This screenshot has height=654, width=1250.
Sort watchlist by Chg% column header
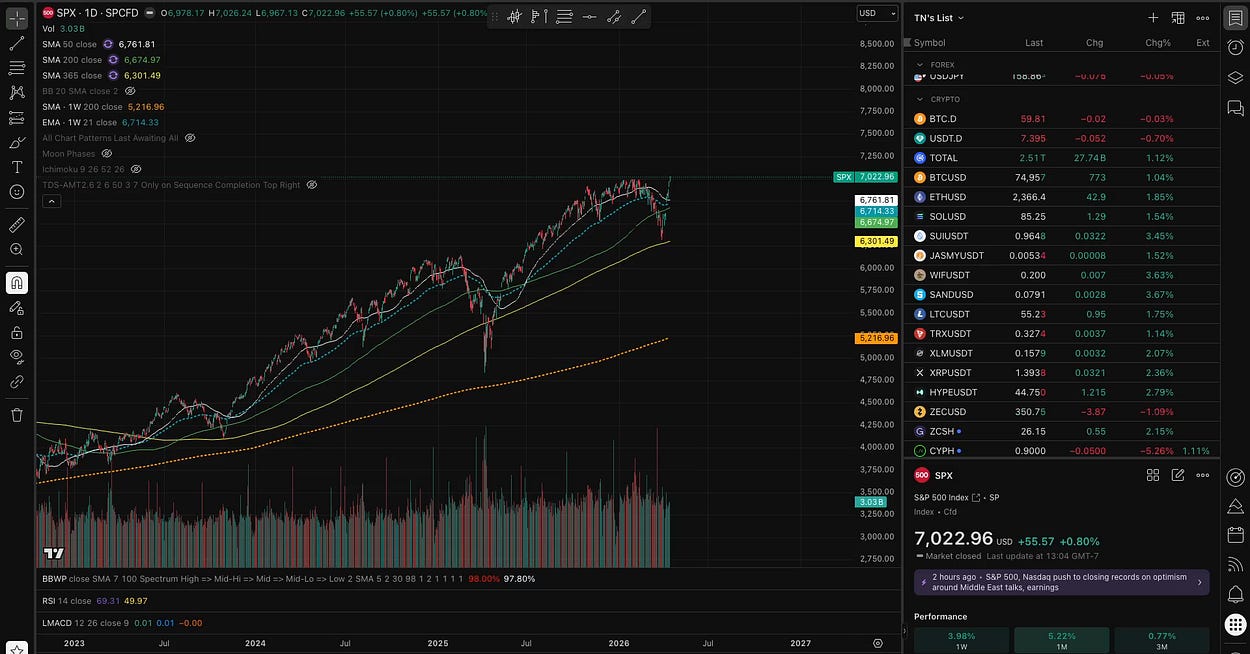click(1158, 43)
